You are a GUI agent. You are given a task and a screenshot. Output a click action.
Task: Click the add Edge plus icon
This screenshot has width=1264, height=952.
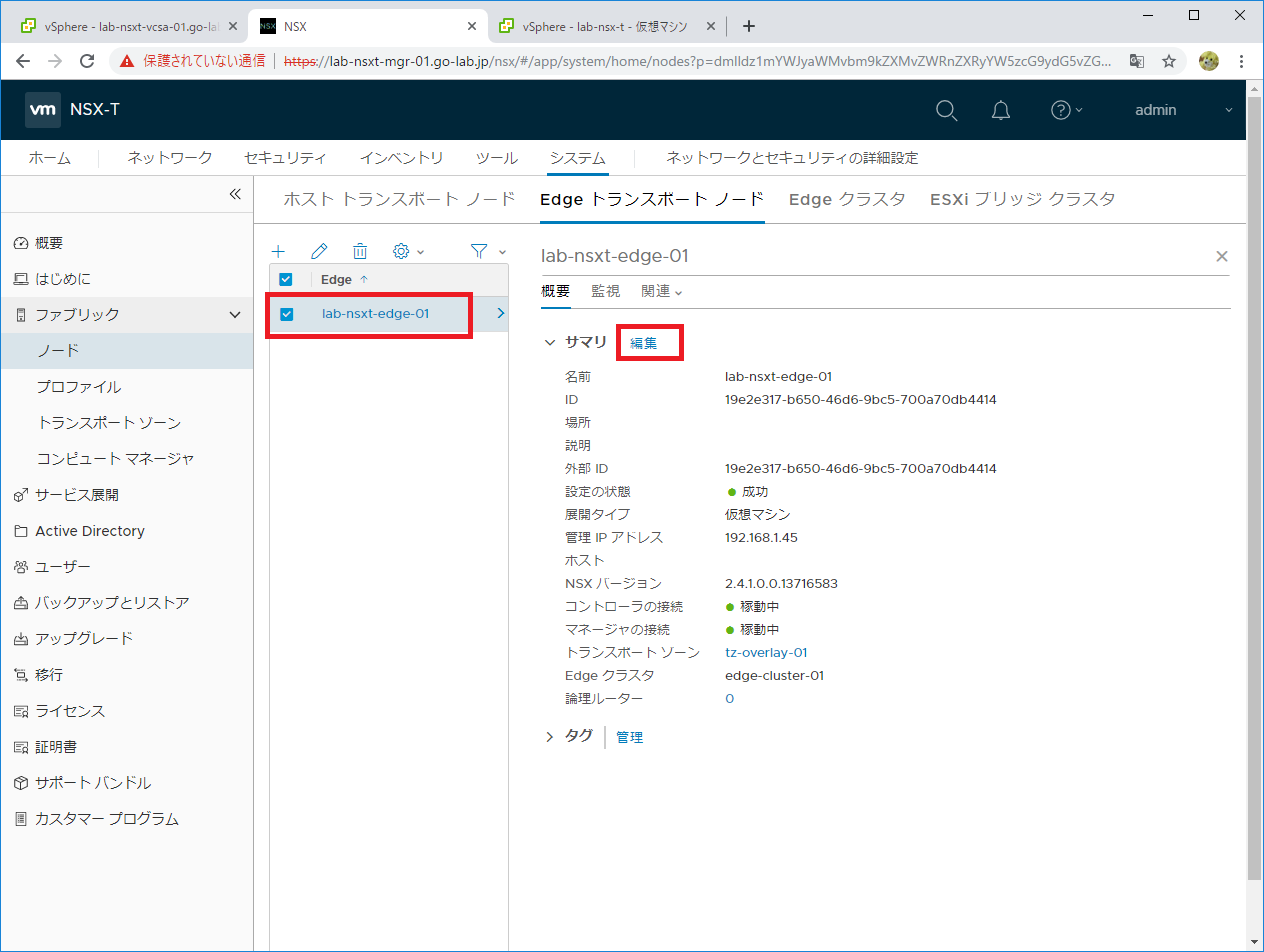[x=279, y=252]
